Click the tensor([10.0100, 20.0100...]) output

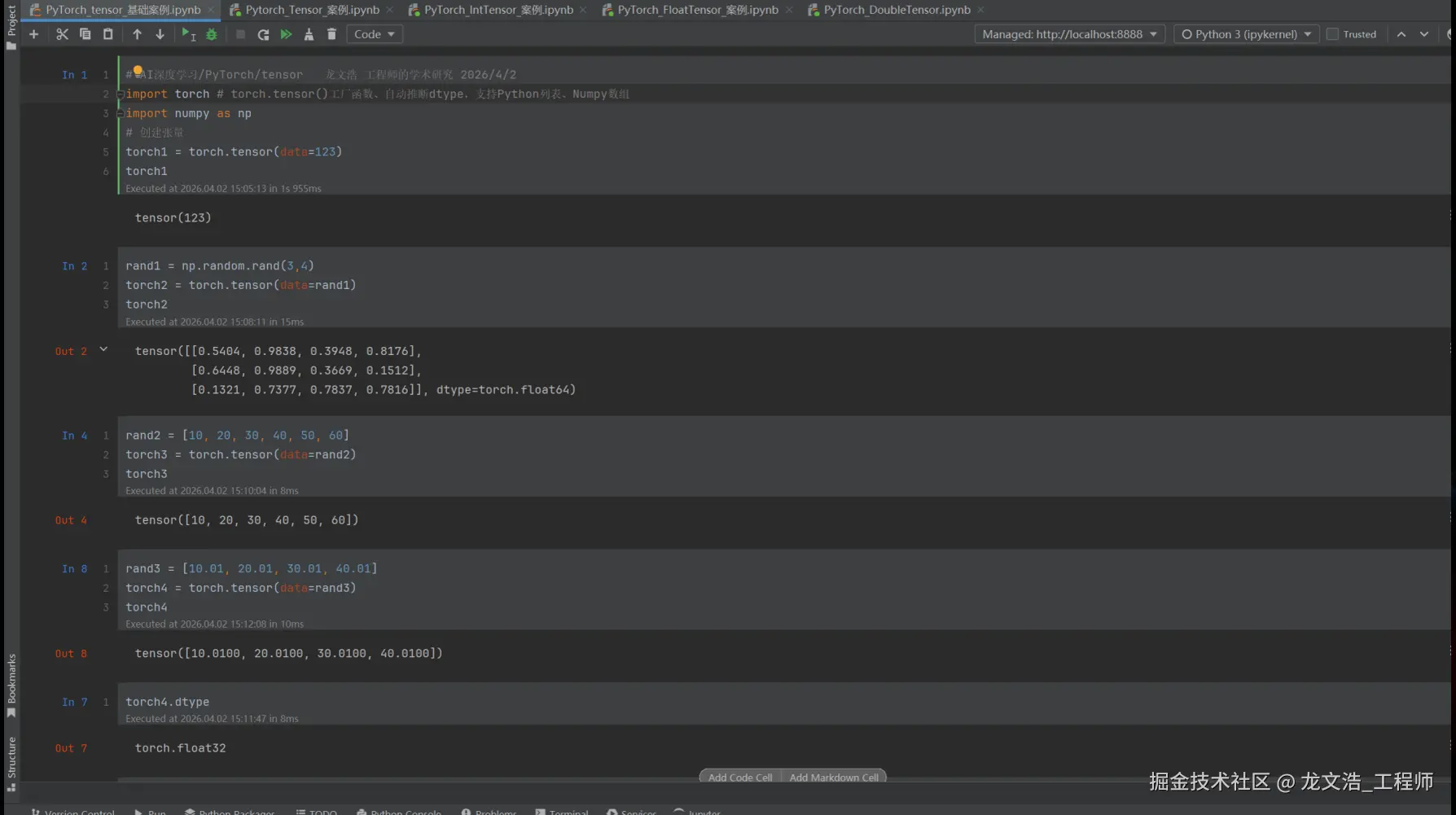(x=289, y=654)
